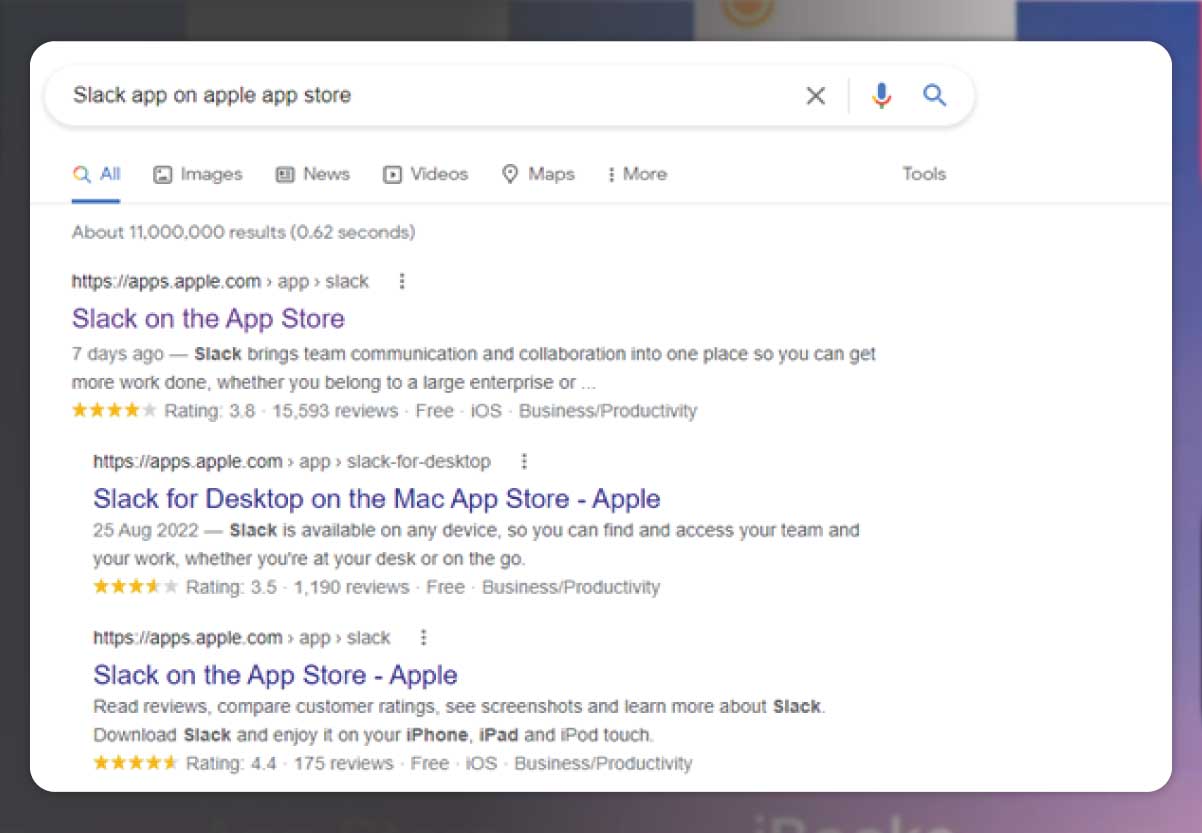
Task: Click the About 11,000,000 results text
Action: pos(243,232)
